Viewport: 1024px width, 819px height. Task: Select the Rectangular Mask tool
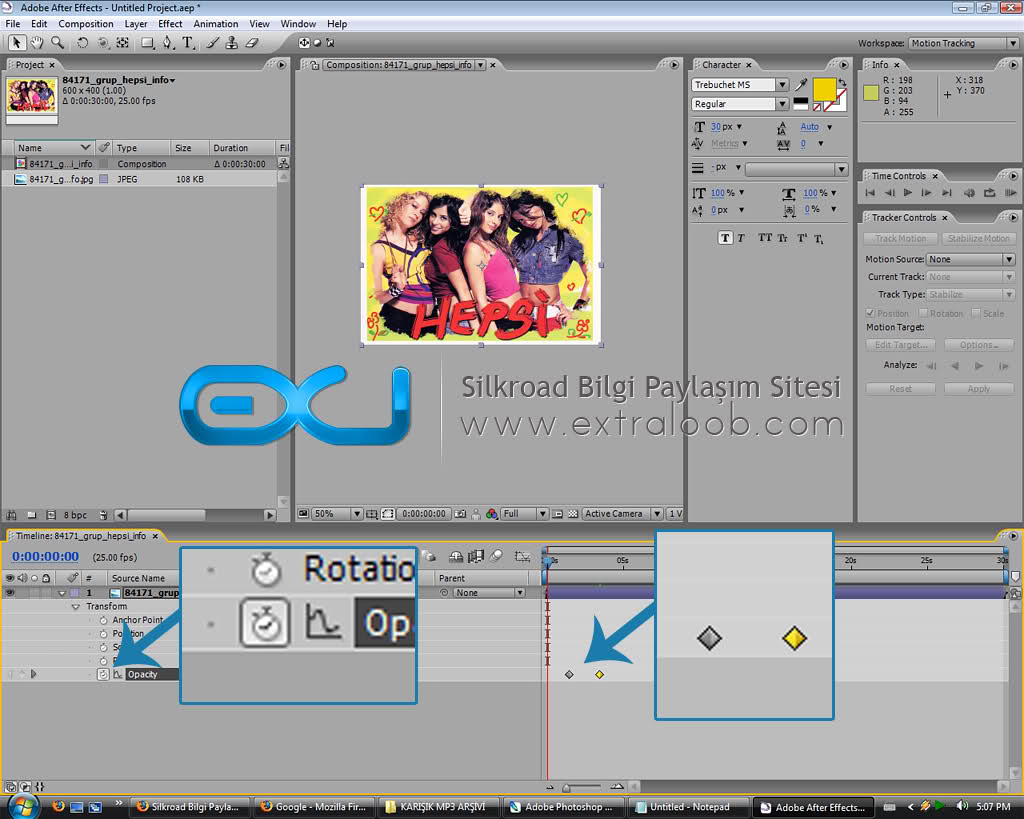[x=148, y=43]
